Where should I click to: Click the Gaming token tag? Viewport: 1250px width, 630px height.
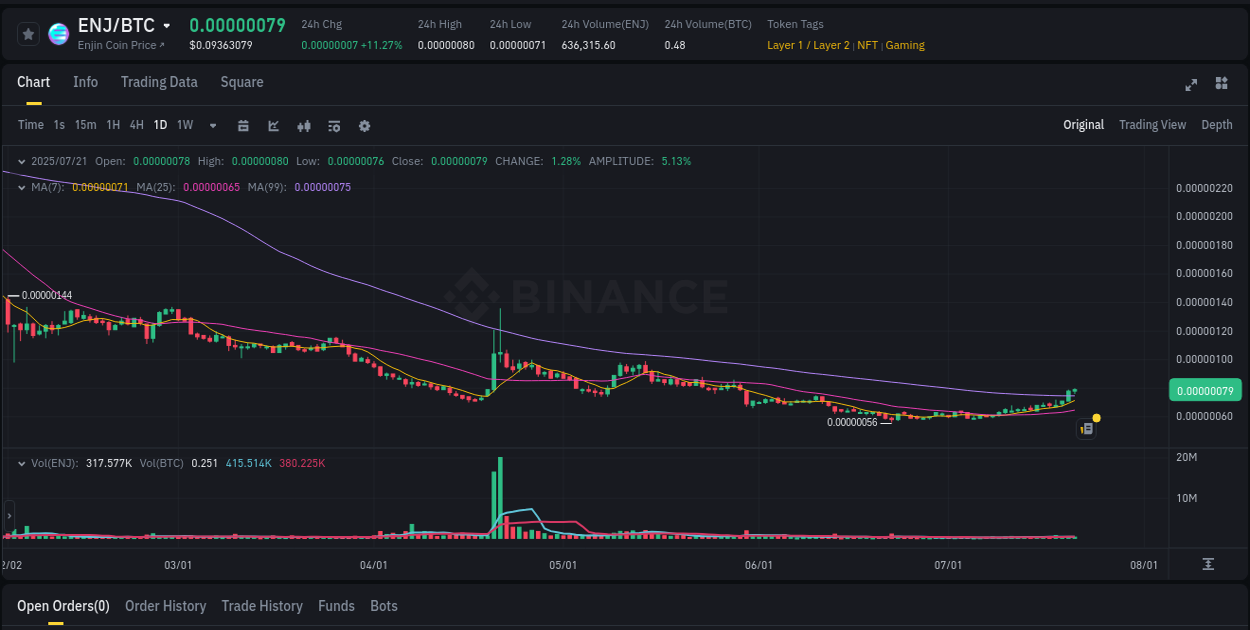click(x=905, y=45)
